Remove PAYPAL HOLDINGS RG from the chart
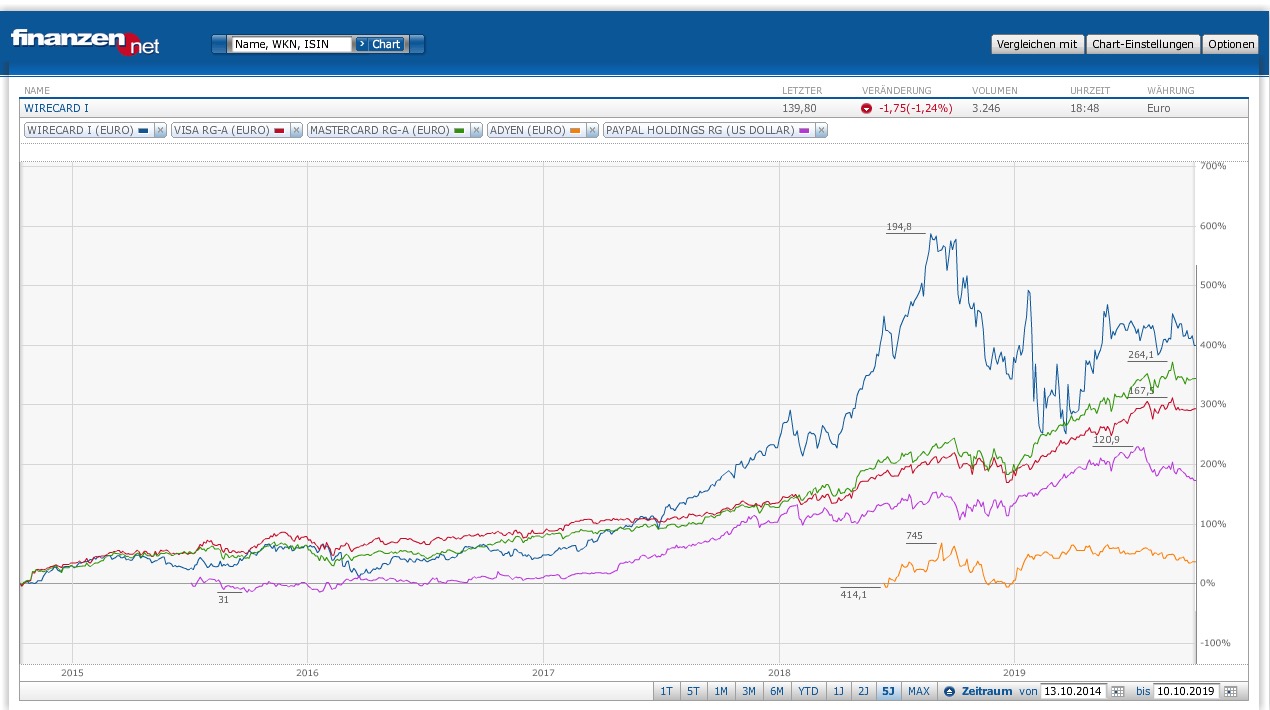1270x710 pixels. coord(820,130)
